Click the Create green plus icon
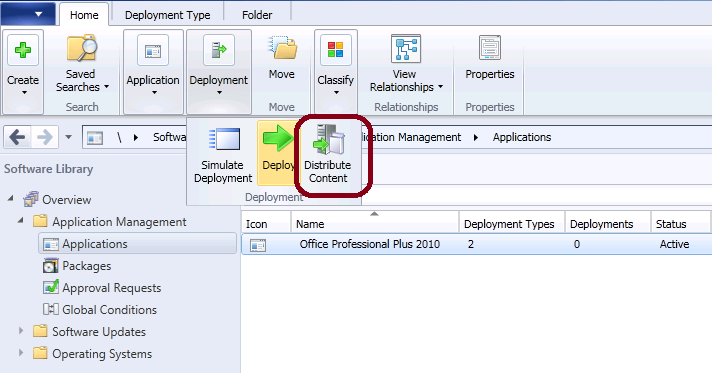 [23, 50]
